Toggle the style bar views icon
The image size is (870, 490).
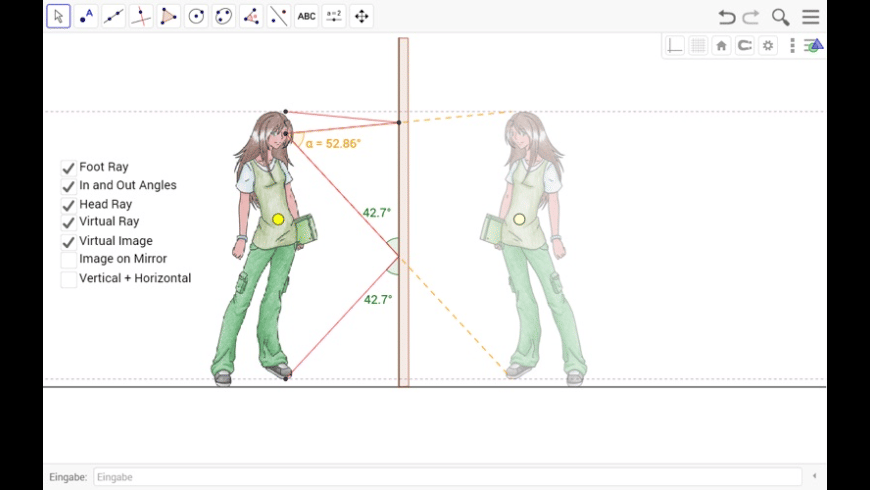tap(814, 46)
